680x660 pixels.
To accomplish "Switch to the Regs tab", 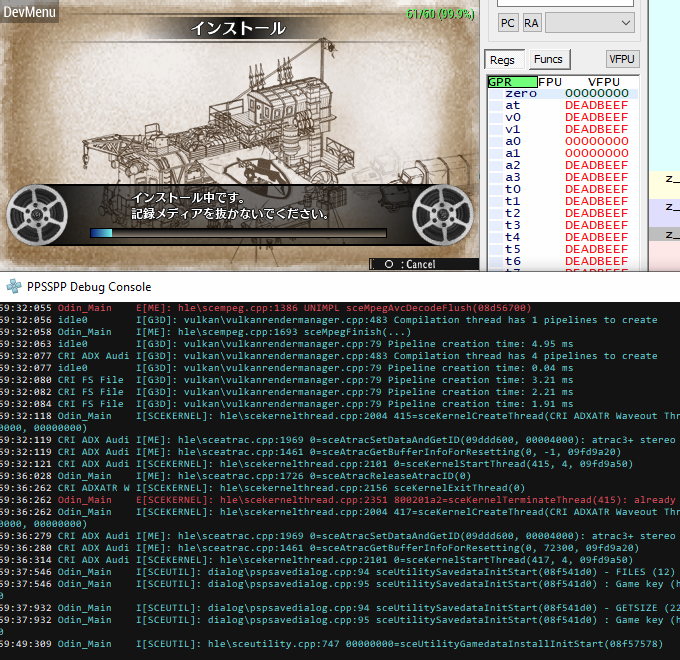I will (503, 60).
